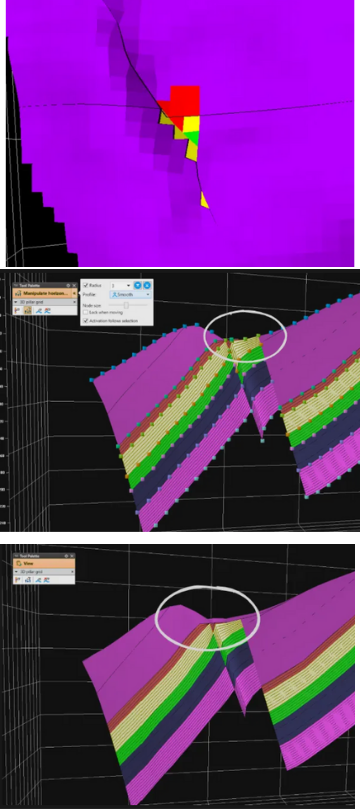Click the first tool icon in the middle palette

(x=17, y=311)
